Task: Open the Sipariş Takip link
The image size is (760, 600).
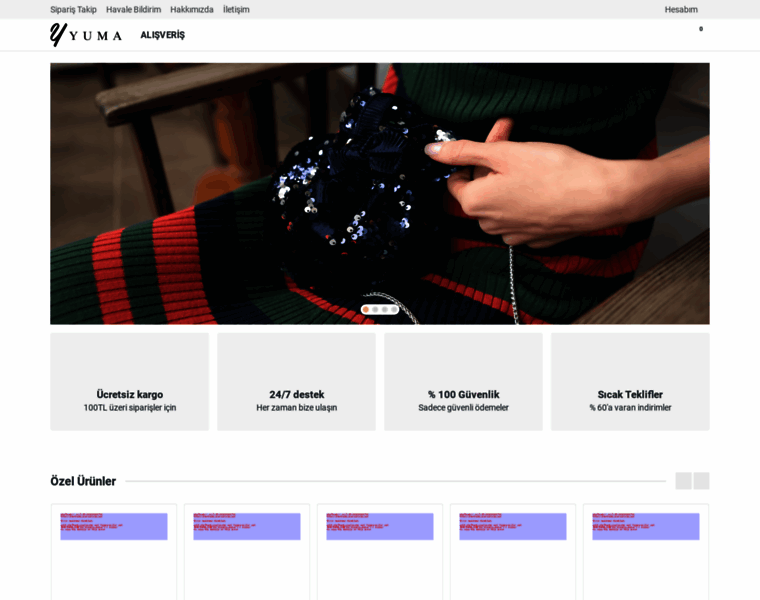Action: (x=73, y=10)
